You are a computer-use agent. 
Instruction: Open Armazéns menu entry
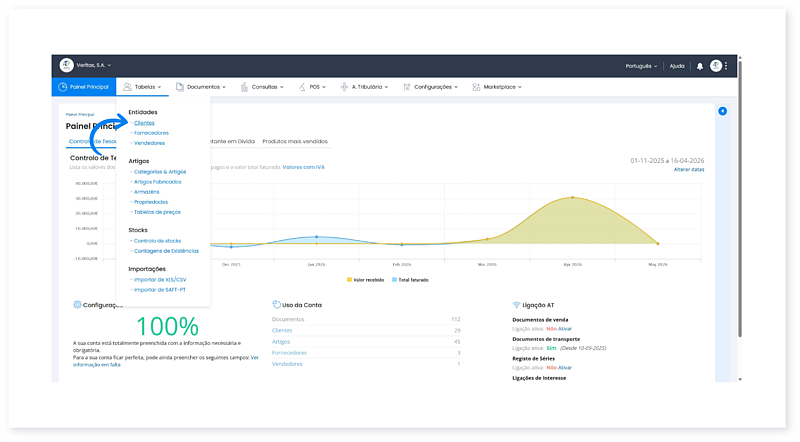pos(146,192)
